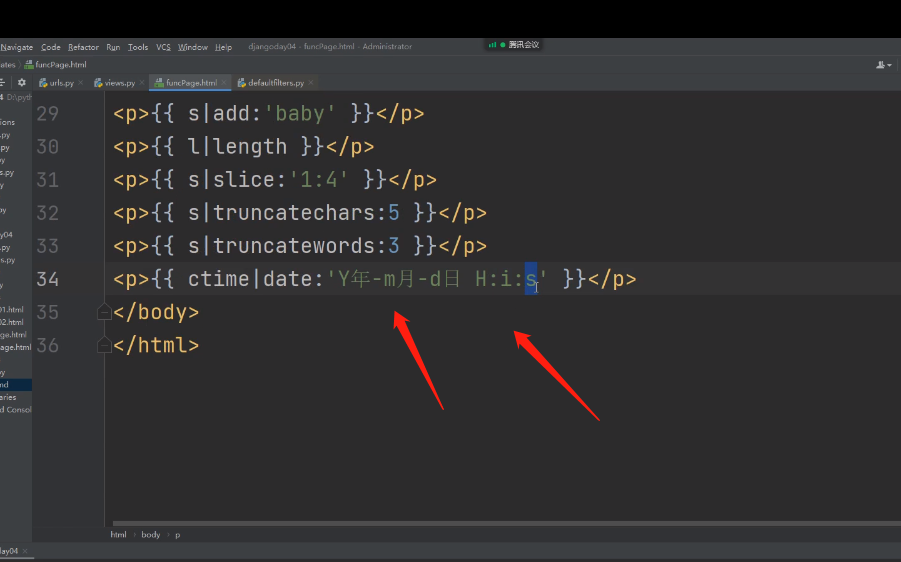The width and height of the screenshot is (901, 562).
Task: Open the Code menu
Action: pos(51,47)
